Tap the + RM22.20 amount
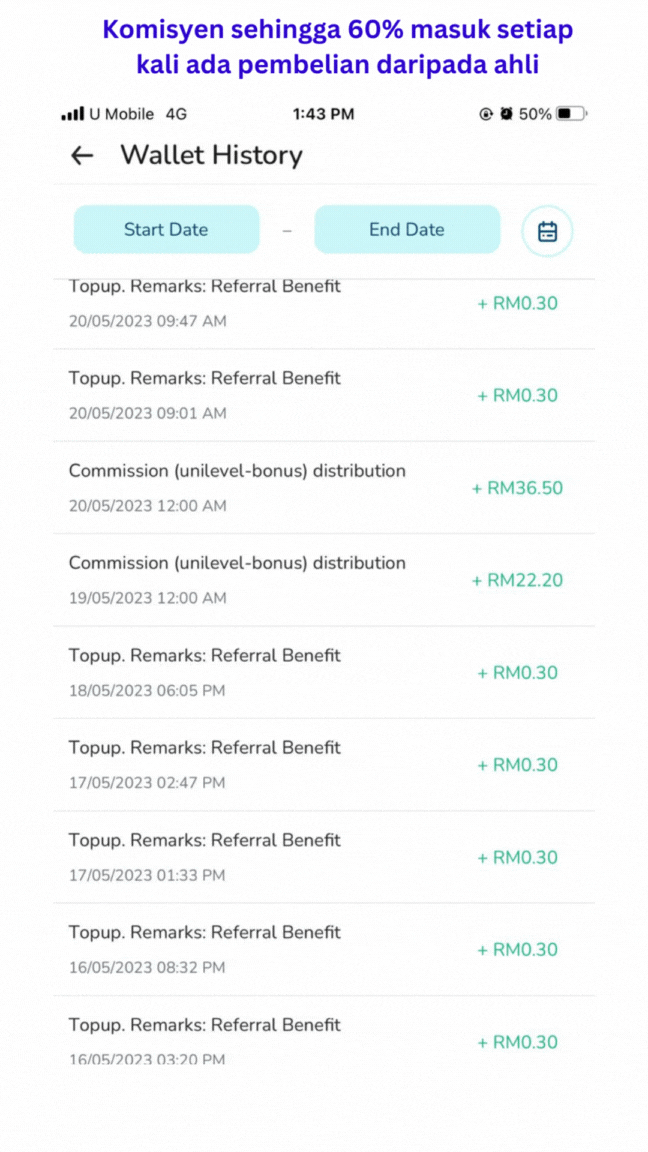Screen dimensions: 648x1152 (x=517, y=580)
